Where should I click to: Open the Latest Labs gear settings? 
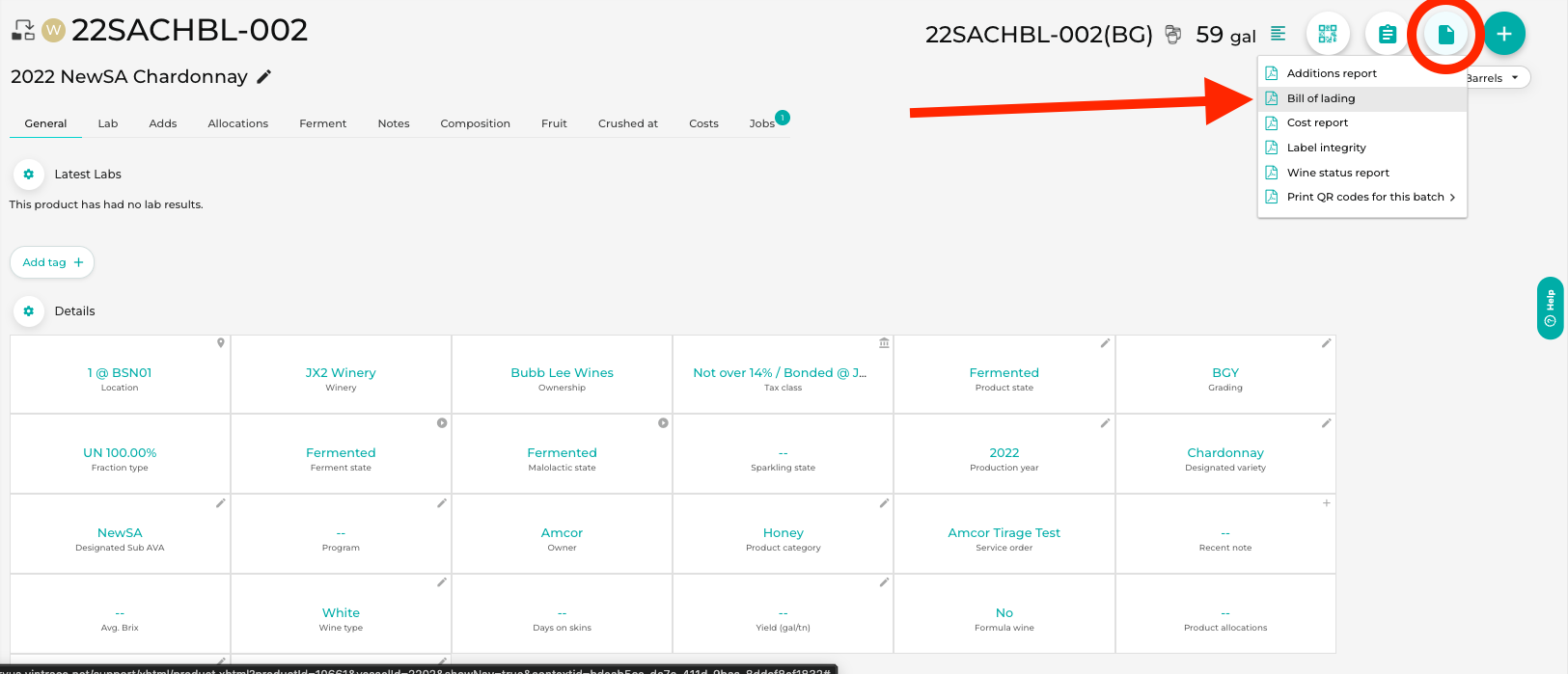(x=28, y=175)
